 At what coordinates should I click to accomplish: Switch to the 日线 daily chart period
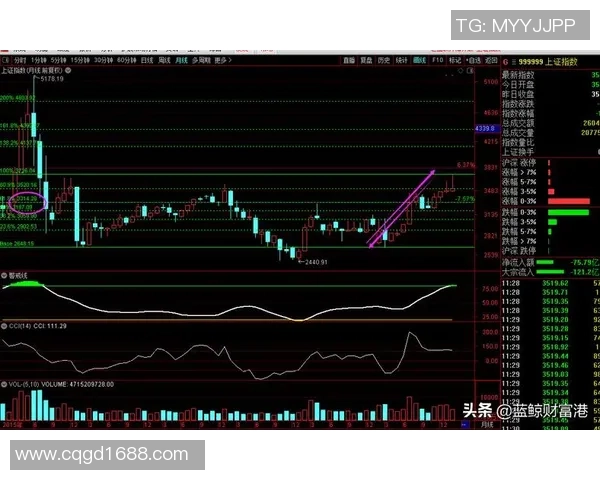coord(148,61)
